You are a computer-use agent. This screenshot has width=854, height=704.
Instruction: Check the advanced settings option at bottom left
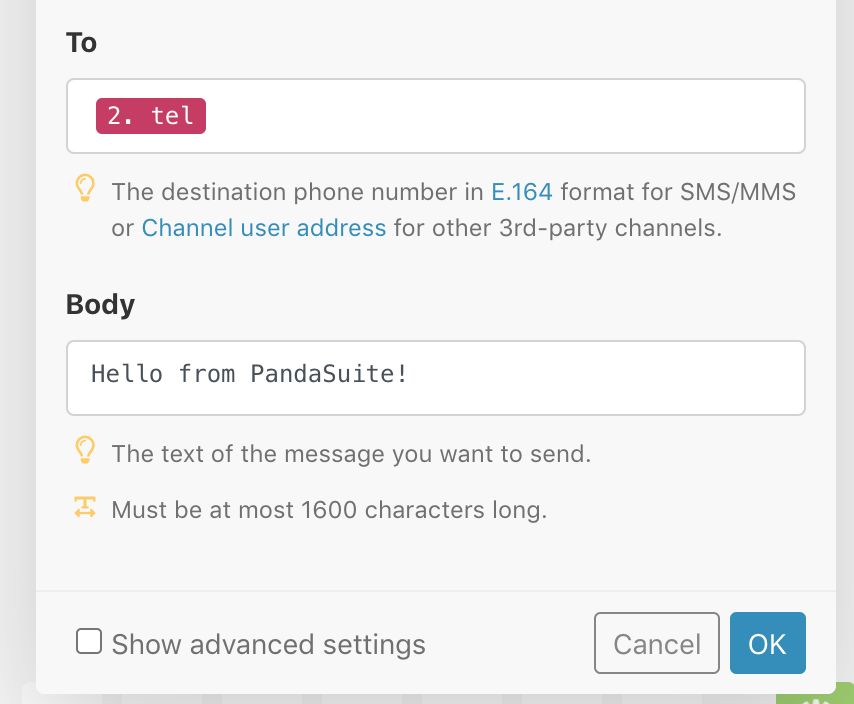pyautogui.click(x=89, y=641)
